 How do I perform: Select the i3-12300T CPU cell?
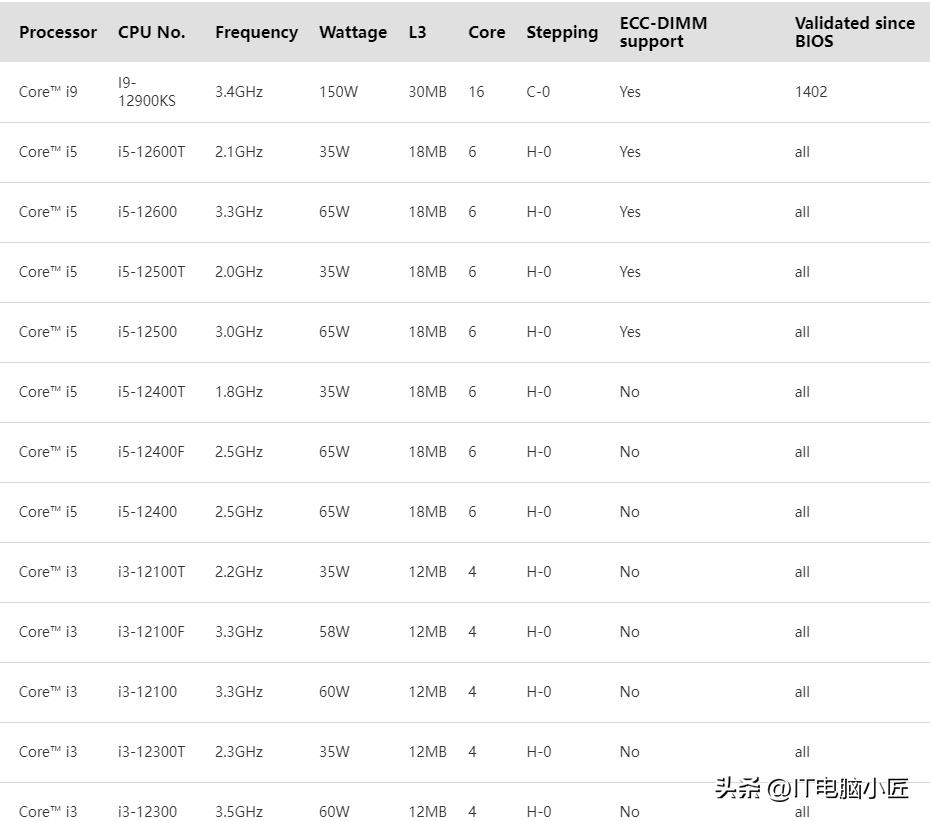pos(151,752)
